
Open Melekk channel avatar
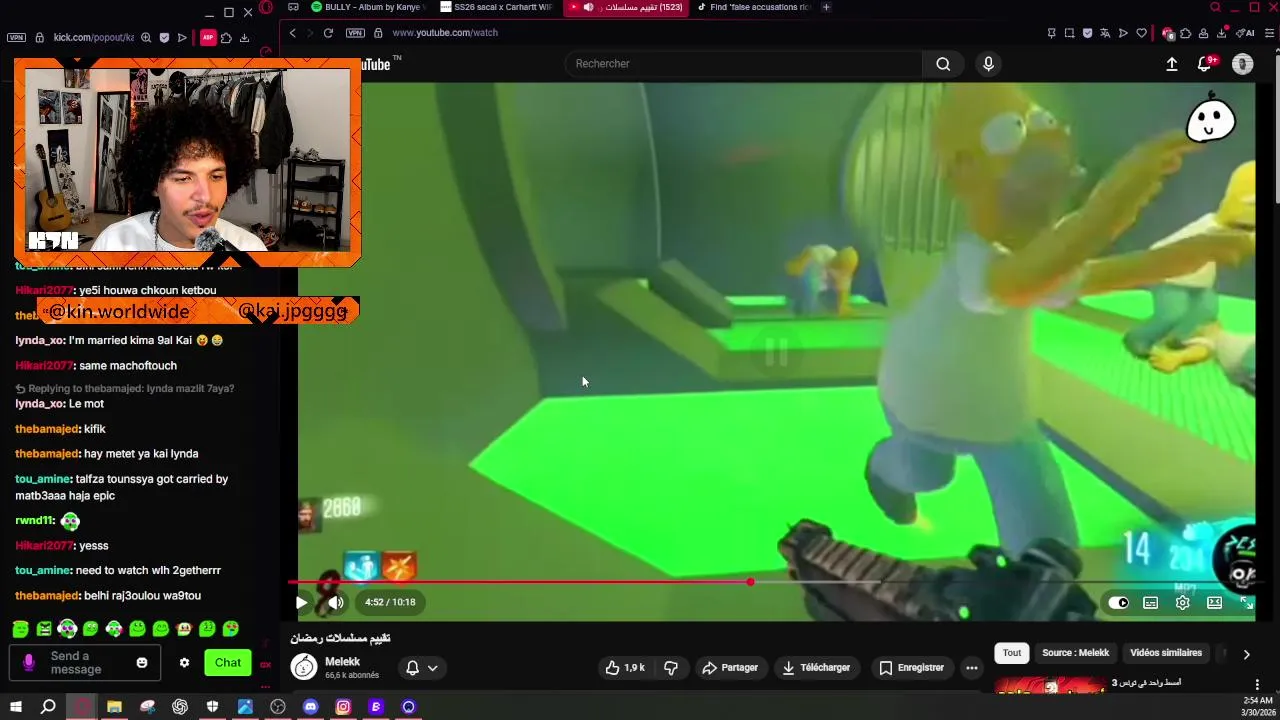[x=304, y=667]
